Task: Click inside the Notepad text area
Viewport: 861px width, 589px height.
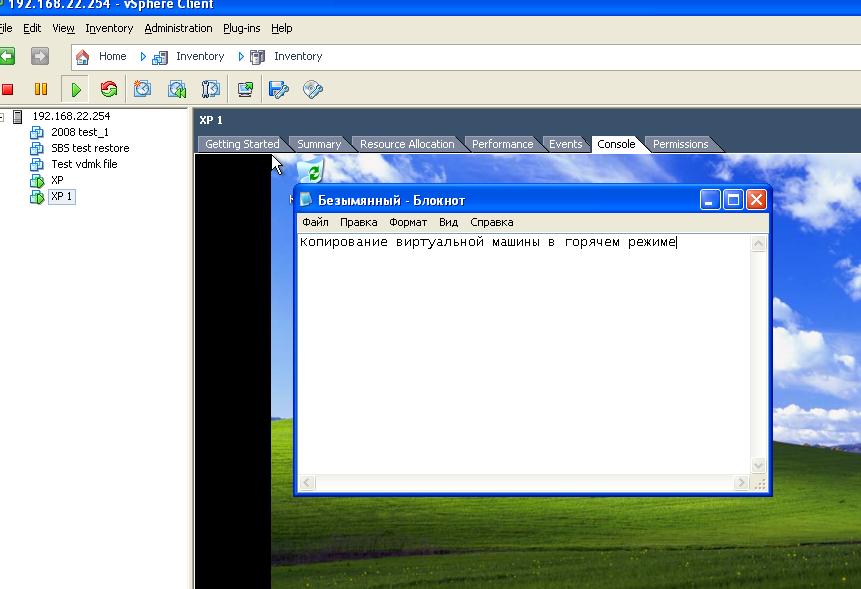Action: tap(524, 355)
